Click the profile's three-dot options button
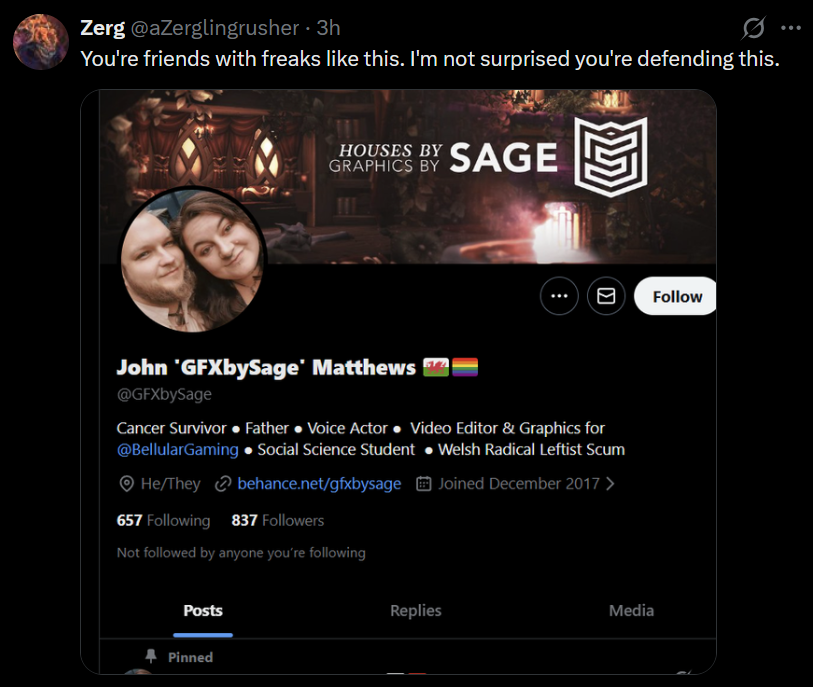The image size is (813, 687). pyautogui.click(x=559, y=296)
